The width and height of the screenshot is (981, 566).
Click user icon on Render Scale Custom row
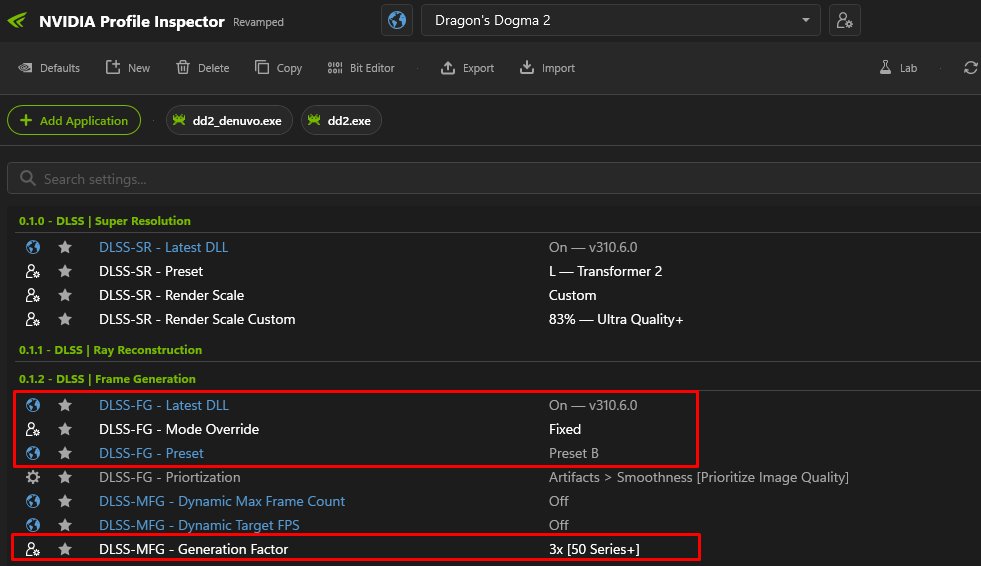coord(33,319)
